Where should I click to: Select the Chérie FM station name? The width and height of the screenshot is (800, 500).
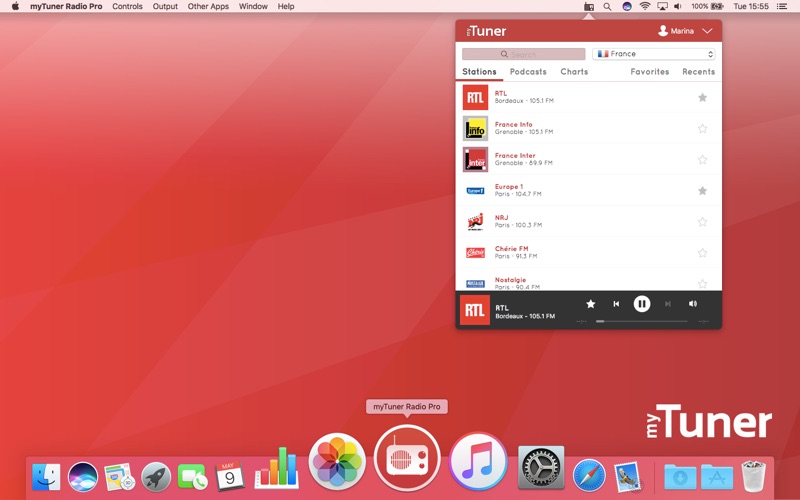511,248
